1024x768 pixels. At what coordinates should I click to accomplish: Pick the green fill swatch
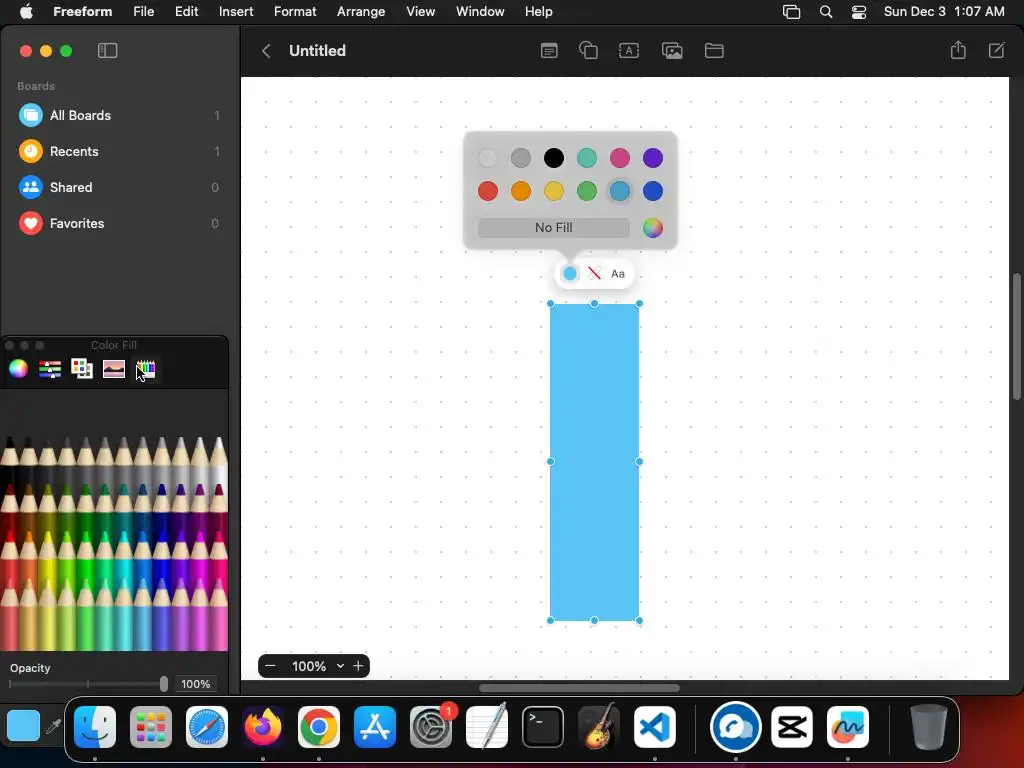pos(586,191)
